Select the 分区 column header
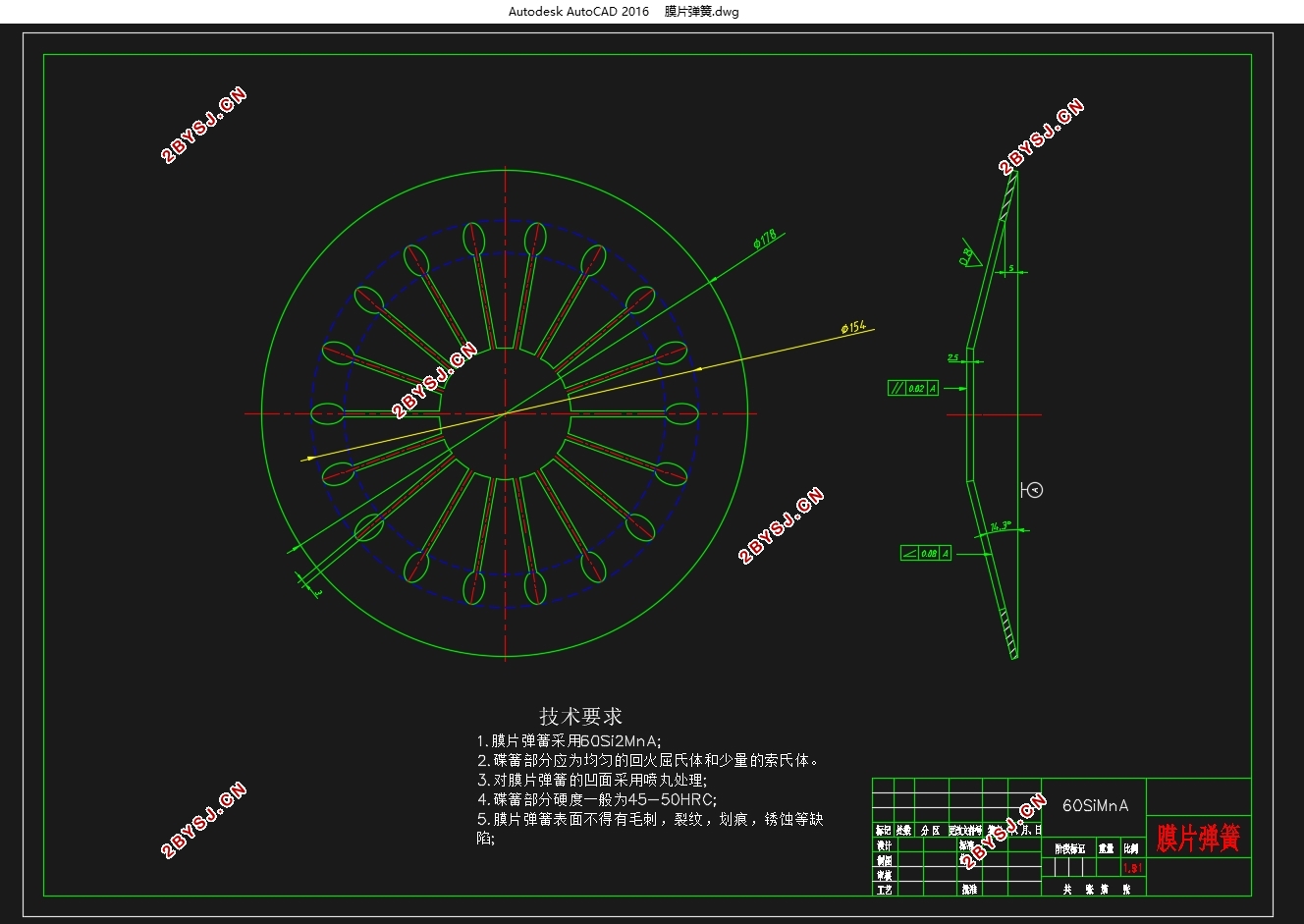The image size is (1304, 924). 930,830
